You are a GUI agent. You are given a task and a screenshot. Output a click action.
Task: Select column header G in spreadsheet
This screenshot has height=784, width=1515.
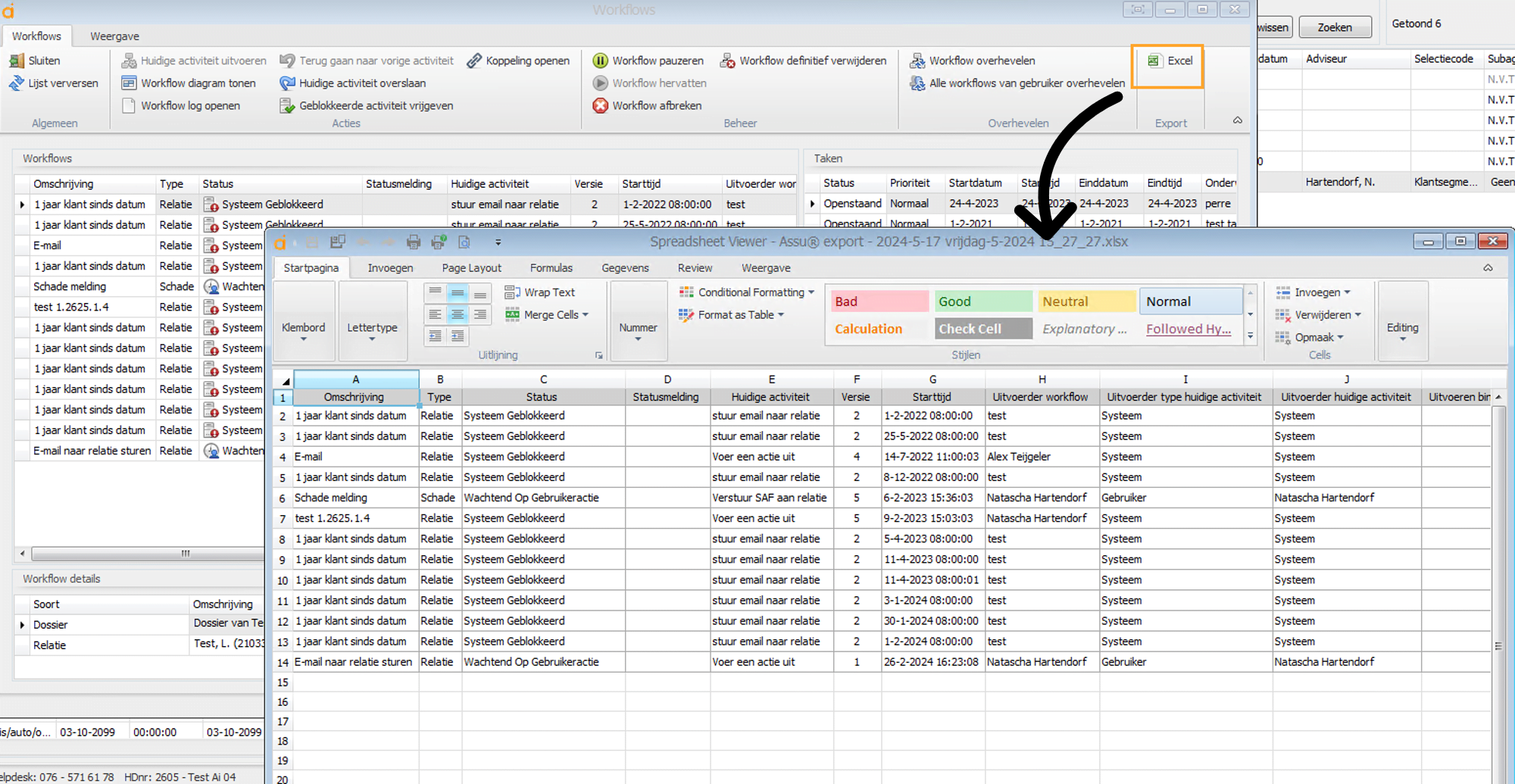[932, 380]
